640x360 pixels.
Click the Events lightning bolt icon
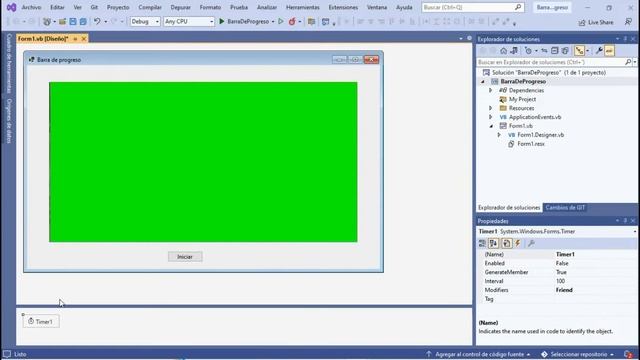(518, 244)
